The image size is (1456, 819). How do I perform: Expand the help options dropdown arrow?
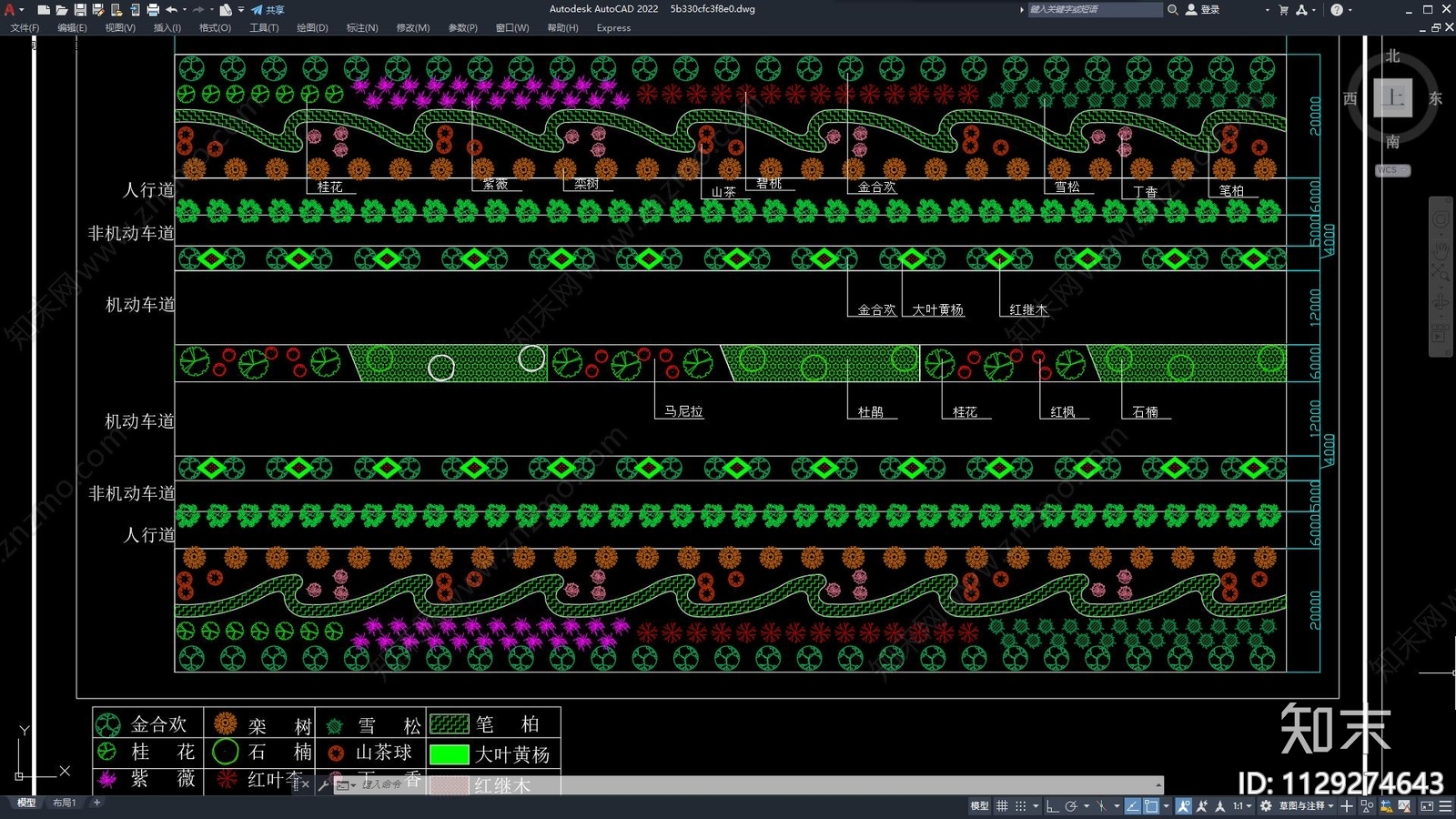(1350, 9)
